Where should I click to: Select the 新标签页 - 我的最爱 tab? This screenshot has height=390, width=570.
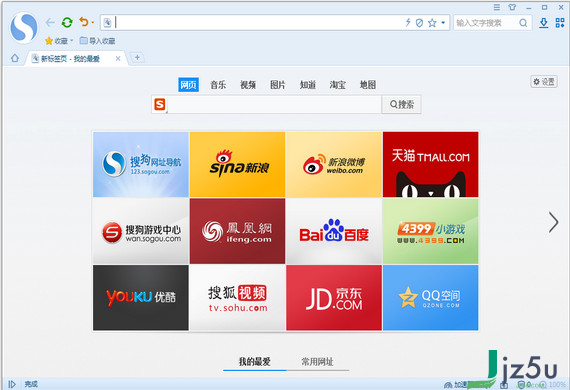pos(71,59)
